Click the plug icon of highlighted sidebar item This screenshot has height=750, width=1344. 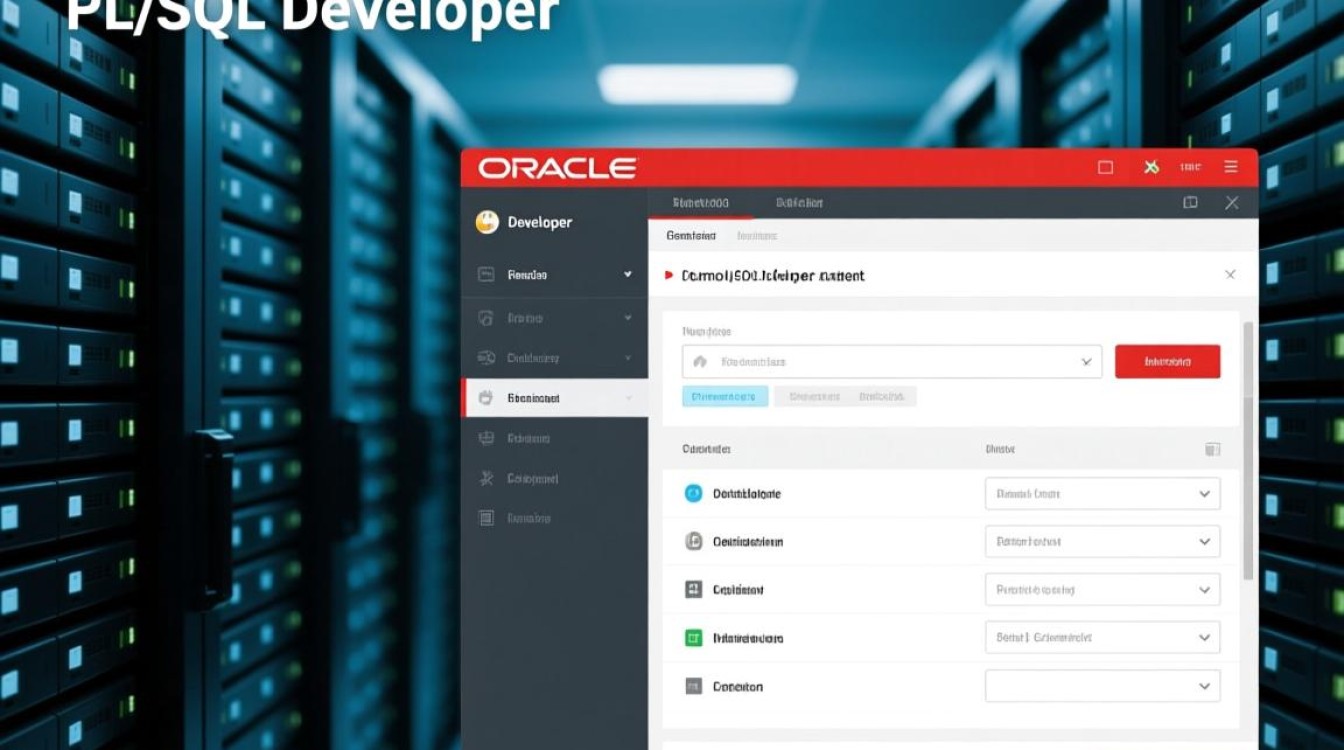point(486,397)
